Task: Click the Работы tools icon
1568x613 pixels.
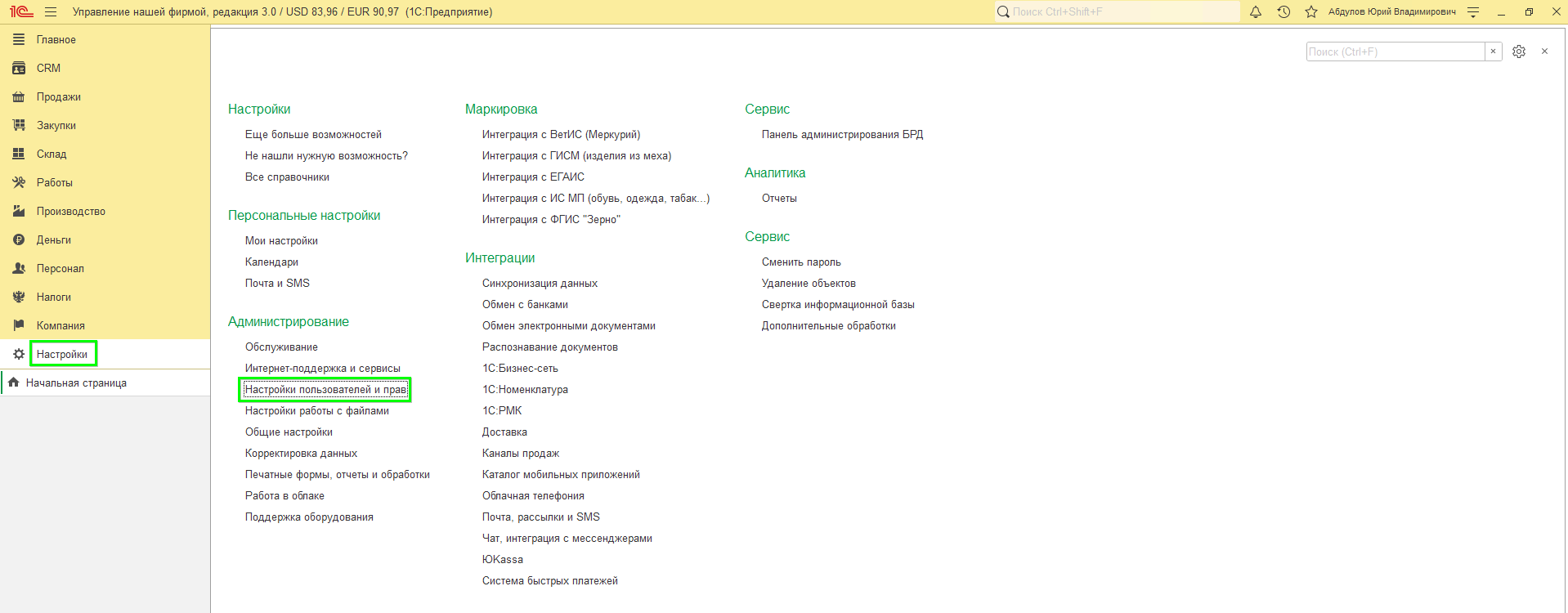Action: click(x=19, y=182)
